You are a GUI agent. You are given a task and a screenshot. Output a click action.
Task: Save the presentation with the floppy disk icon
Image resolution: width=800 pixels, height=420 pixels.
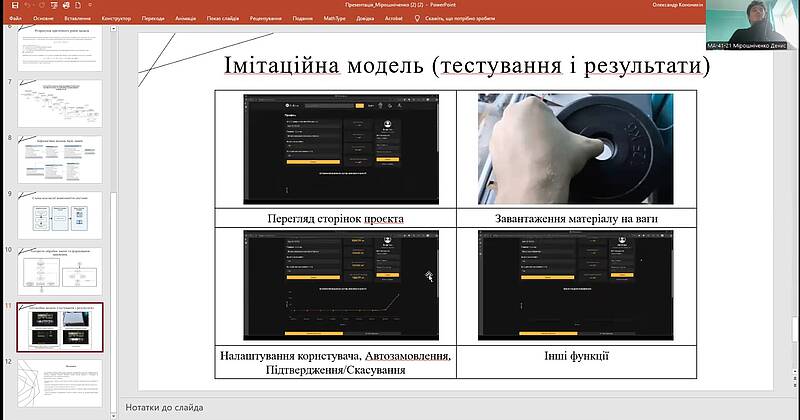pyautogui.click(x=15, y=5)
